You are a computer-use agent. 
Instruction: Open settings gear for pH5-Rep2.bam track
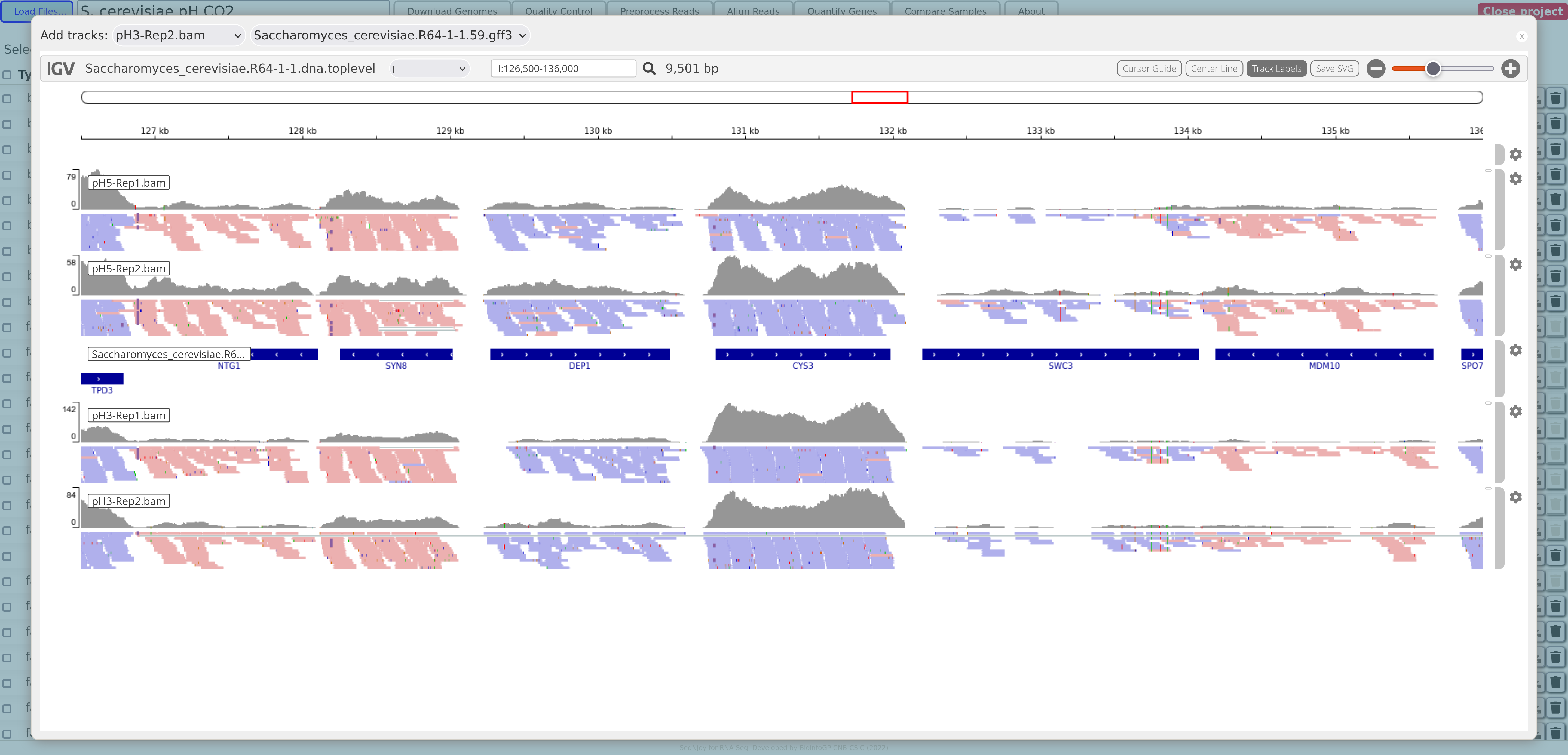click(x=1516, y=265)
